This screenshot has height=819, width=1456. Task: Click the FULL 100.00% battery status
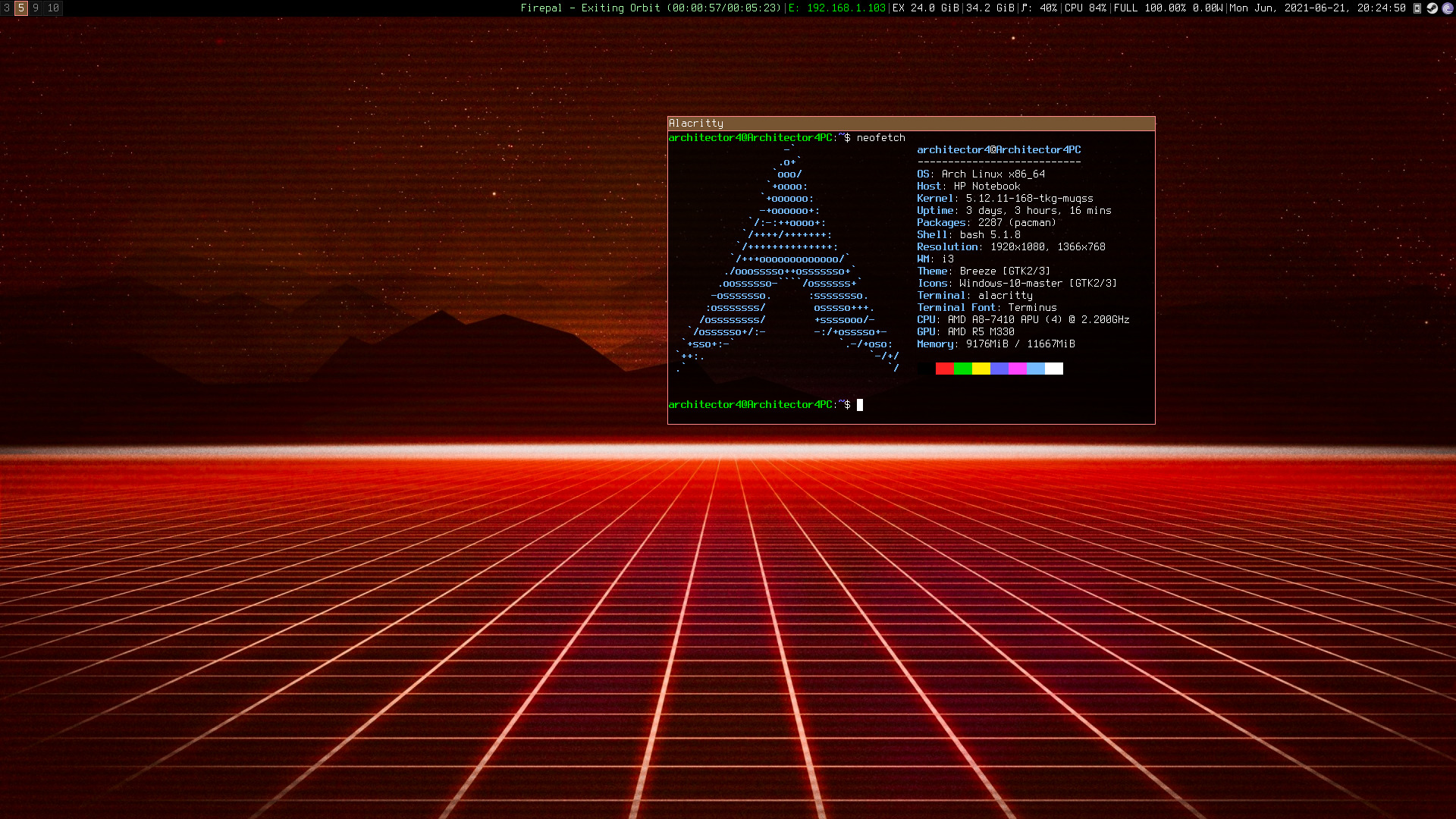(x=1168, y=8)
